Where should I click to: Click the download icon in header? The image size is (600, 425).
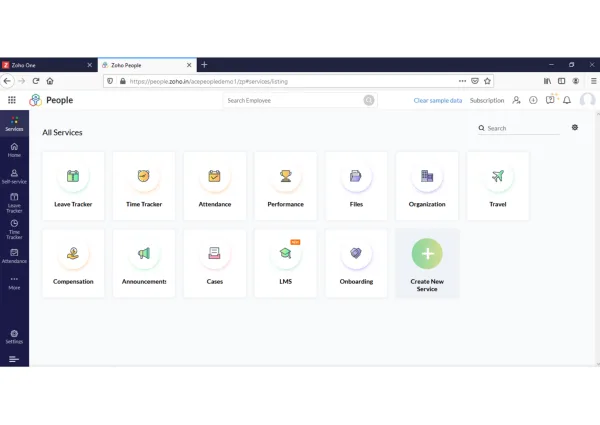click(x=533, y=100)
